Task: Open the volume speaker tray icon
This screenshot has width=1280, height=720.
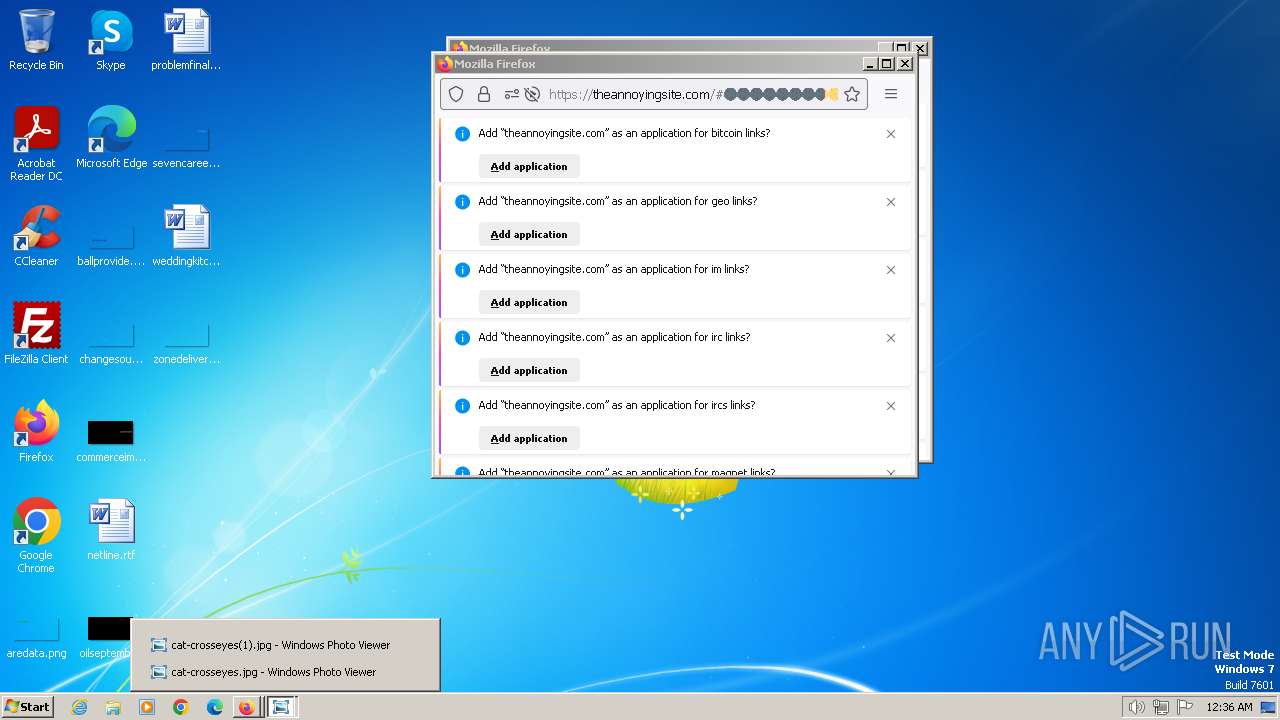Action: coord(1136,707)
